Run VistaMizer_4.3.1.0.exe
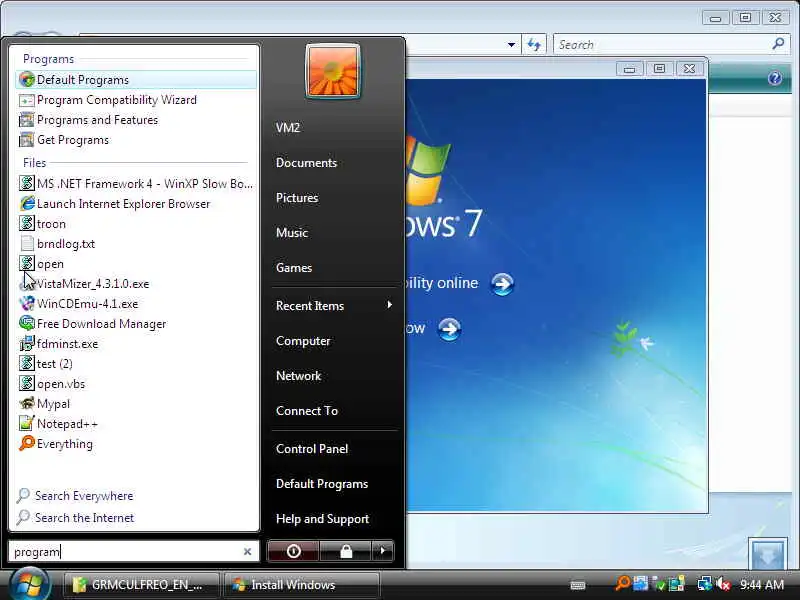 pyautogui.click(x=136, y=284)
